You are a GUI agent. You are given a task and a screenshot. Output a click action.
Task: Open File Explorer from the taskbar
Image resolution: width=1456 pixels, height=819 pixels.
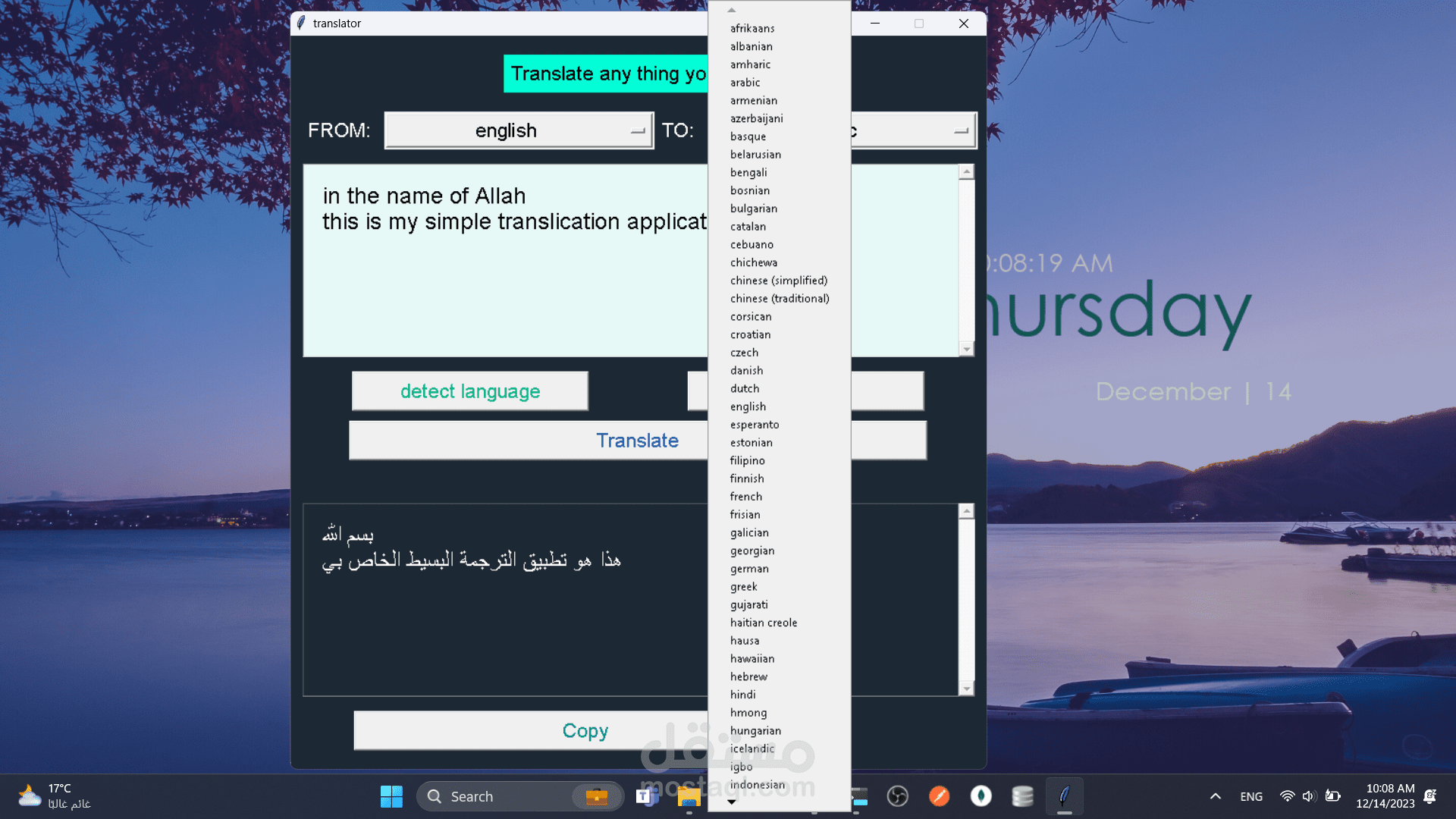[689, 796]
